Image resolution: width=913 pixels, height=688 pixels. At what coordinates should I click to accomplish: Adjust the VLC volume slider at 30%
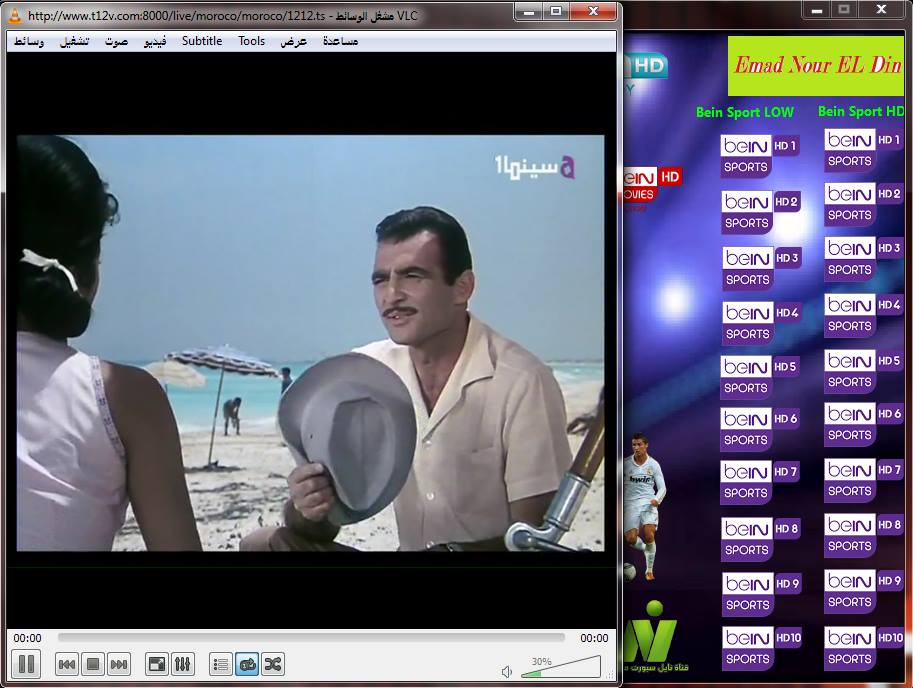(x=561, y=667)
